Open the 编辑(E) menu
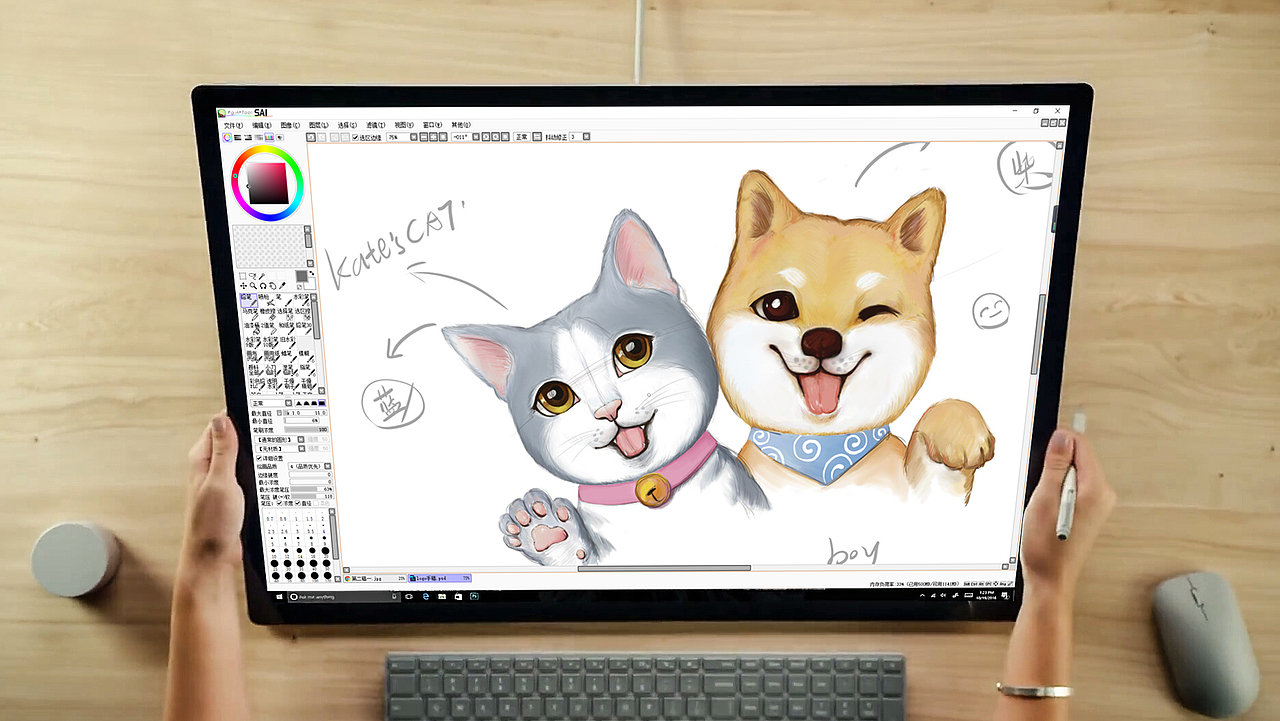The width and height of the screenshot is (1280, 721). pyautogui.click(x=262, y=125)
